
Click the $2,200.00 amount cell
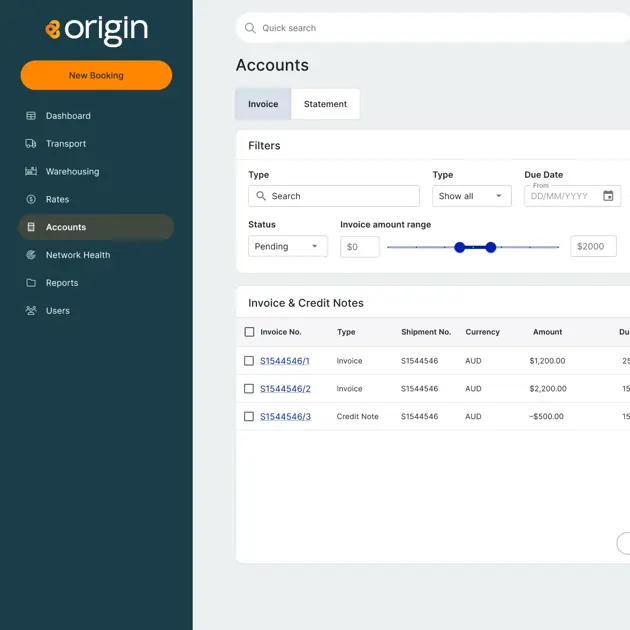[x=548, y=389]
